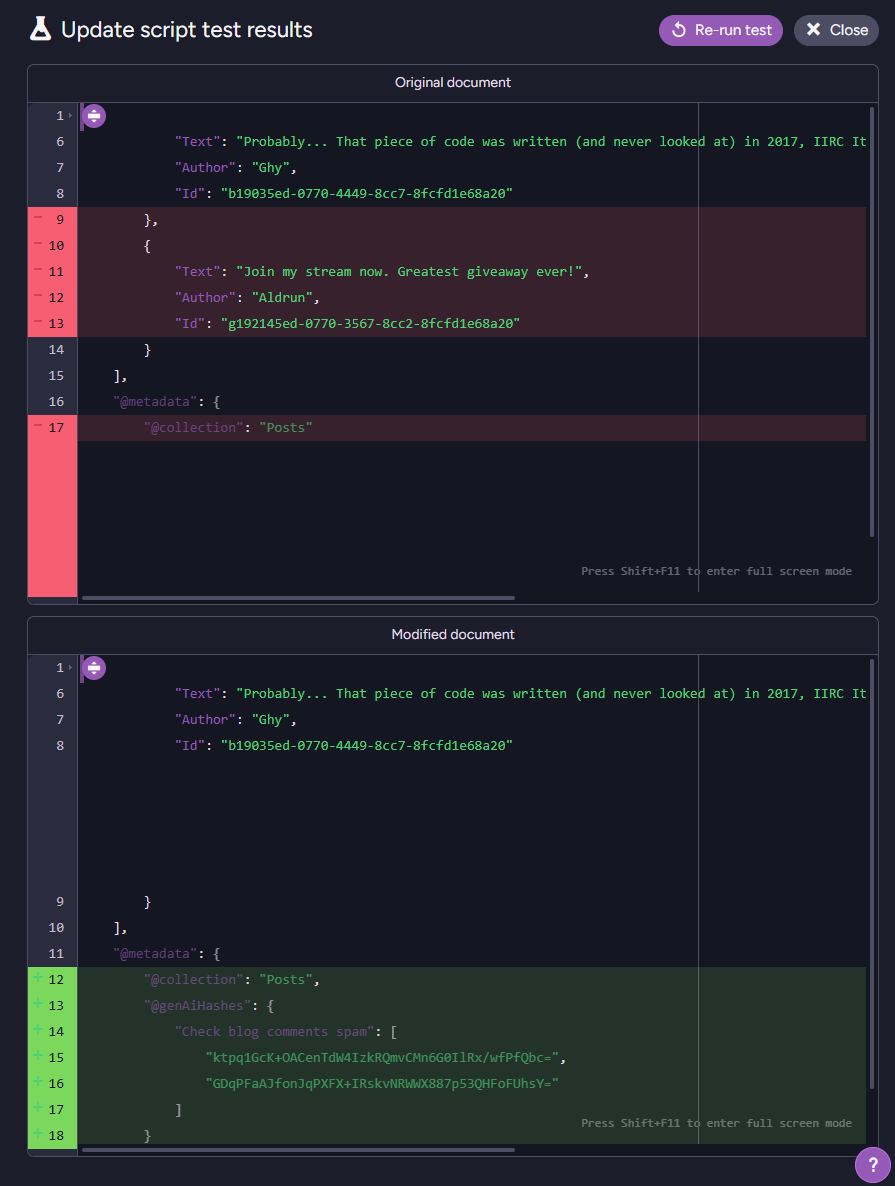Screen dimensions: 895x1186
Task: Click hash starting with "GDqPFaAJ"
Action: coord(381,1084)
